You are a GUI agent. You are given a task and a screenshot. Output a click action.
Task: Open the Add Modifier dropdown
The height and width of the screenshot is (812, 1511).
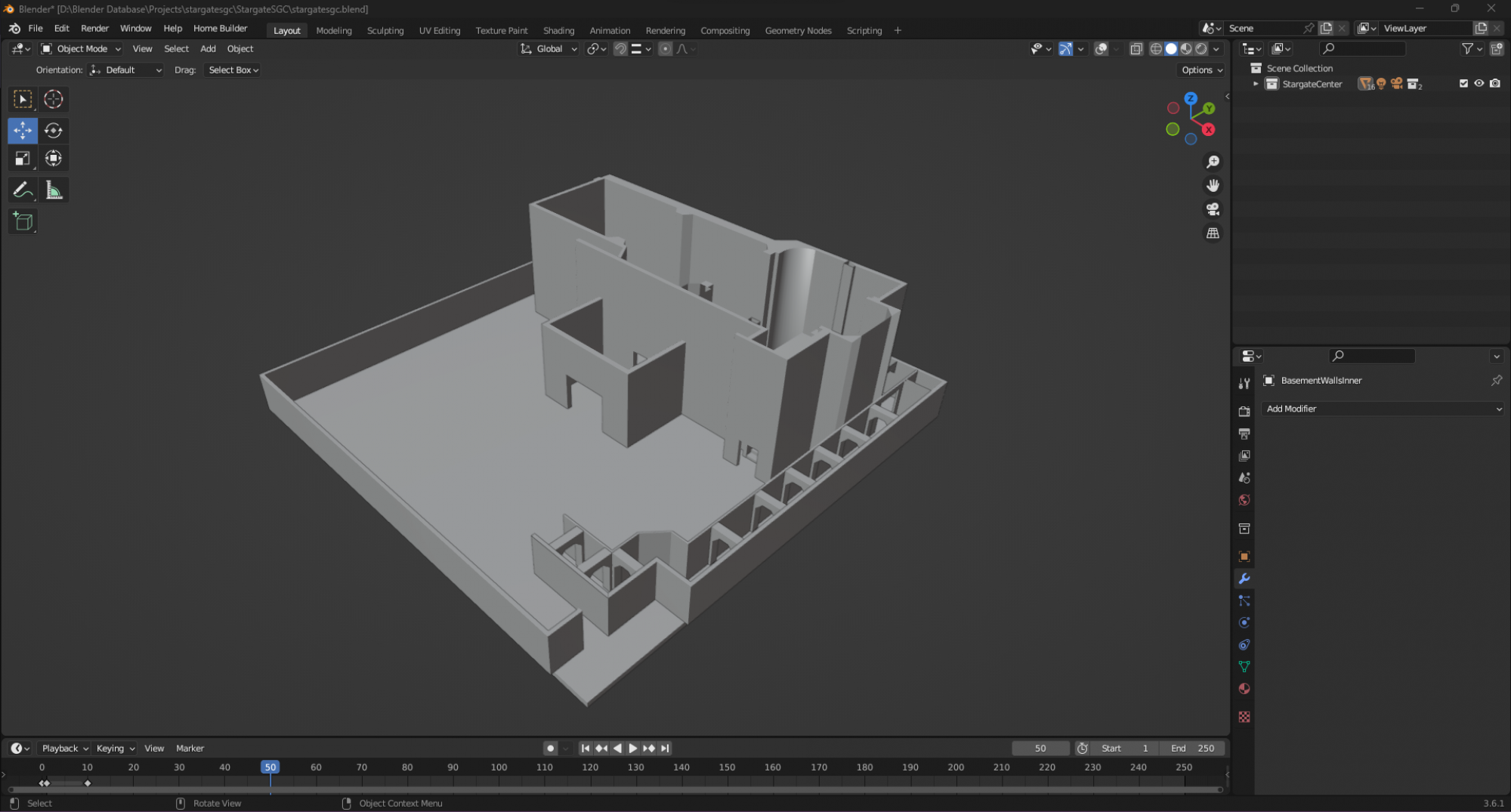coord(1383,409)
